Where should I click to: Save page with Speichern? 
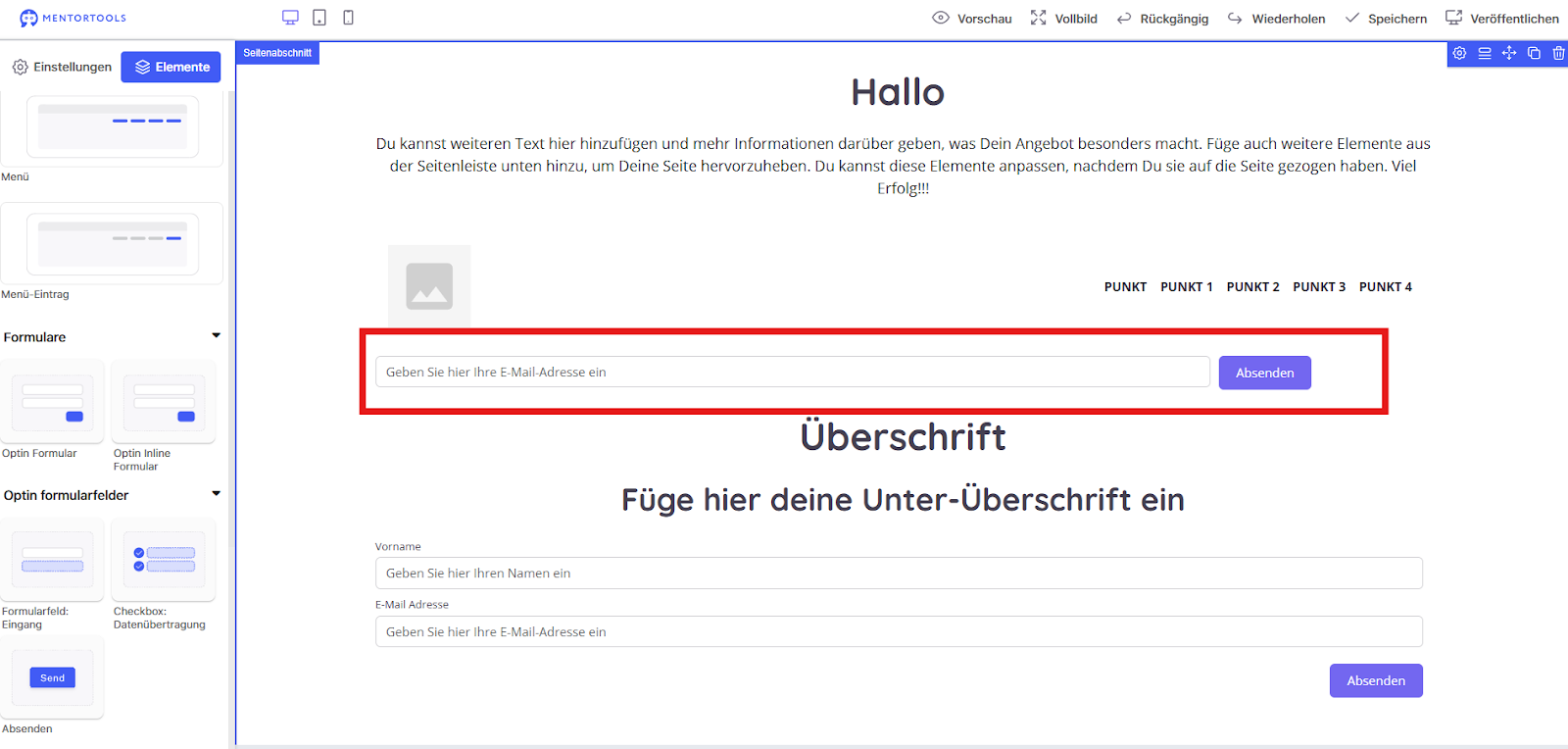pyautogui.click(x=1386, y=19)
